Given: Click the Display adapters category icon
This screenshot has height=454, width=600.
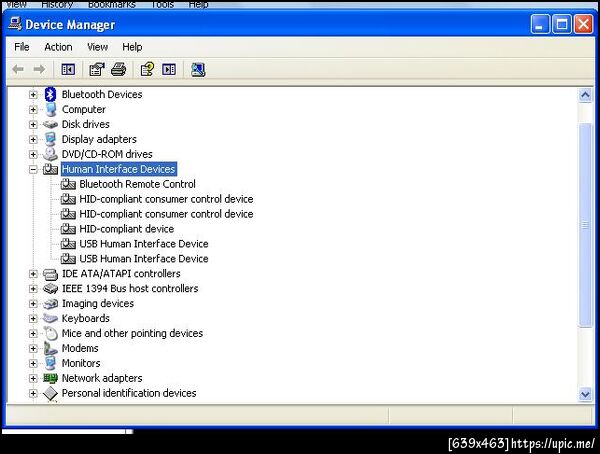Looking at the screenshot, I should 50,139.
